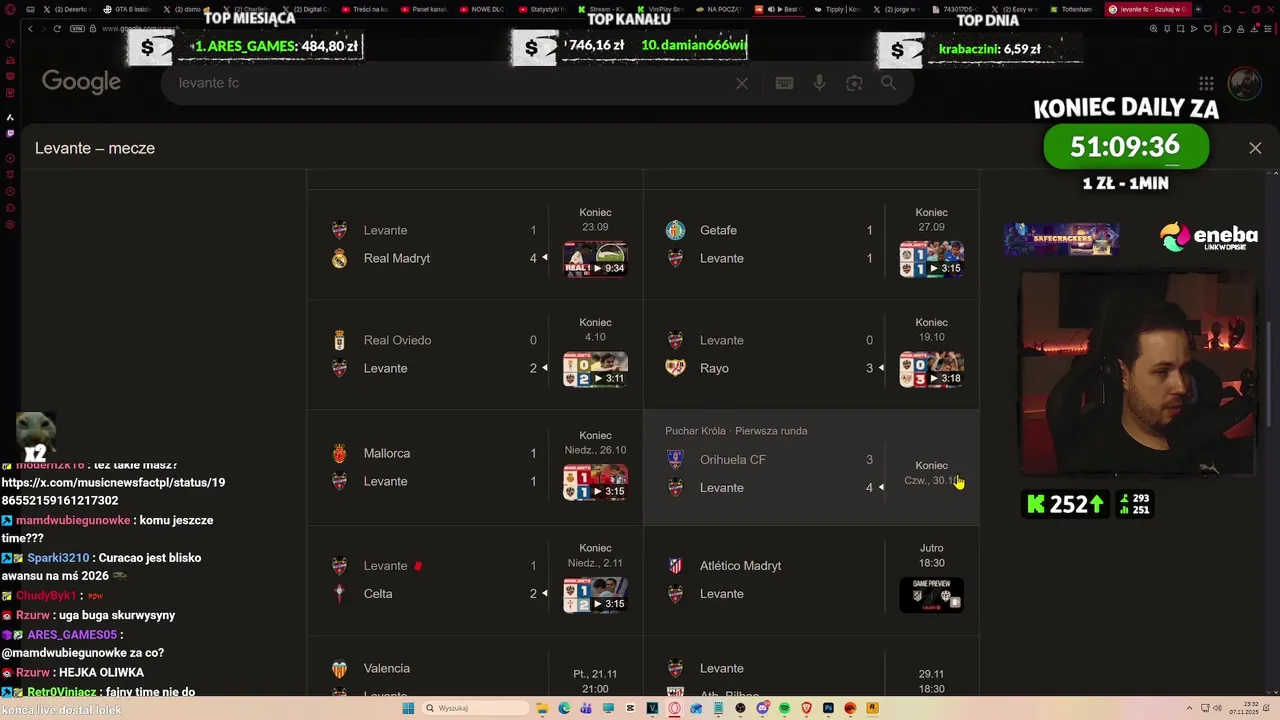Screen dimensions: 1280x720
Task: Go back with browser back arrow
Action: click(30, 28)
